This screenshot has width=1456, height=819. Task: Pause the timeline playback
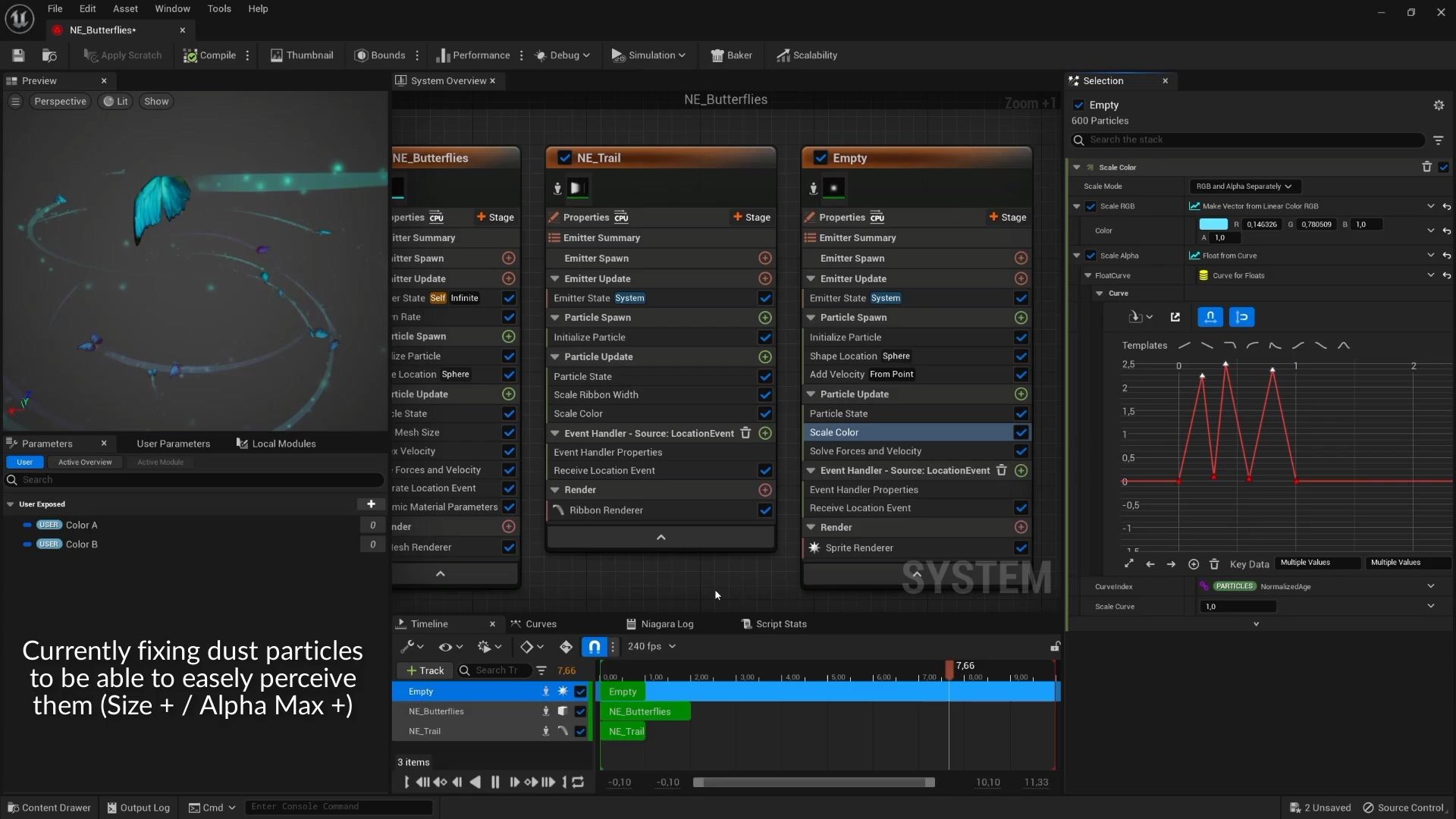495,782
